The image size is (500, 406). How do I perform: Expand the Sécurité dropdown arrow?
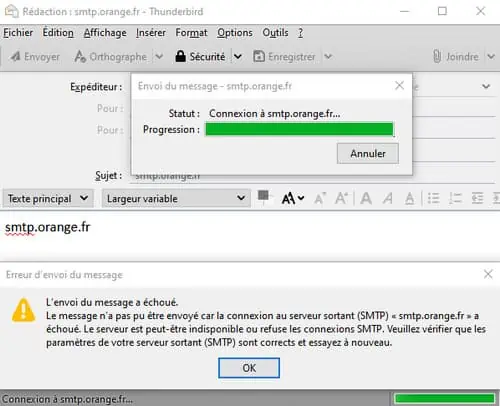[x=238, y=57]
